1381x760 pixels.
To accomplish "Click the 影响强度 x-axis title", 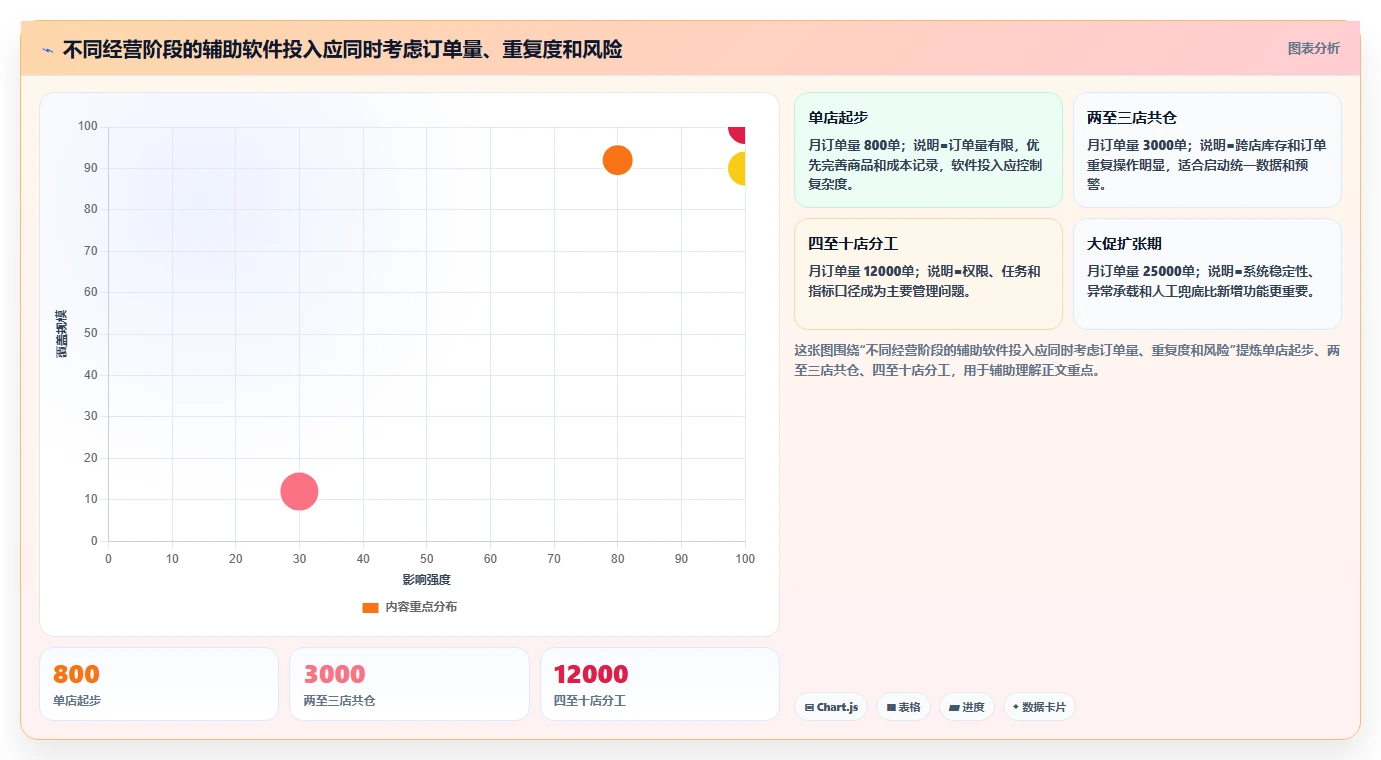I will point(427,580).
